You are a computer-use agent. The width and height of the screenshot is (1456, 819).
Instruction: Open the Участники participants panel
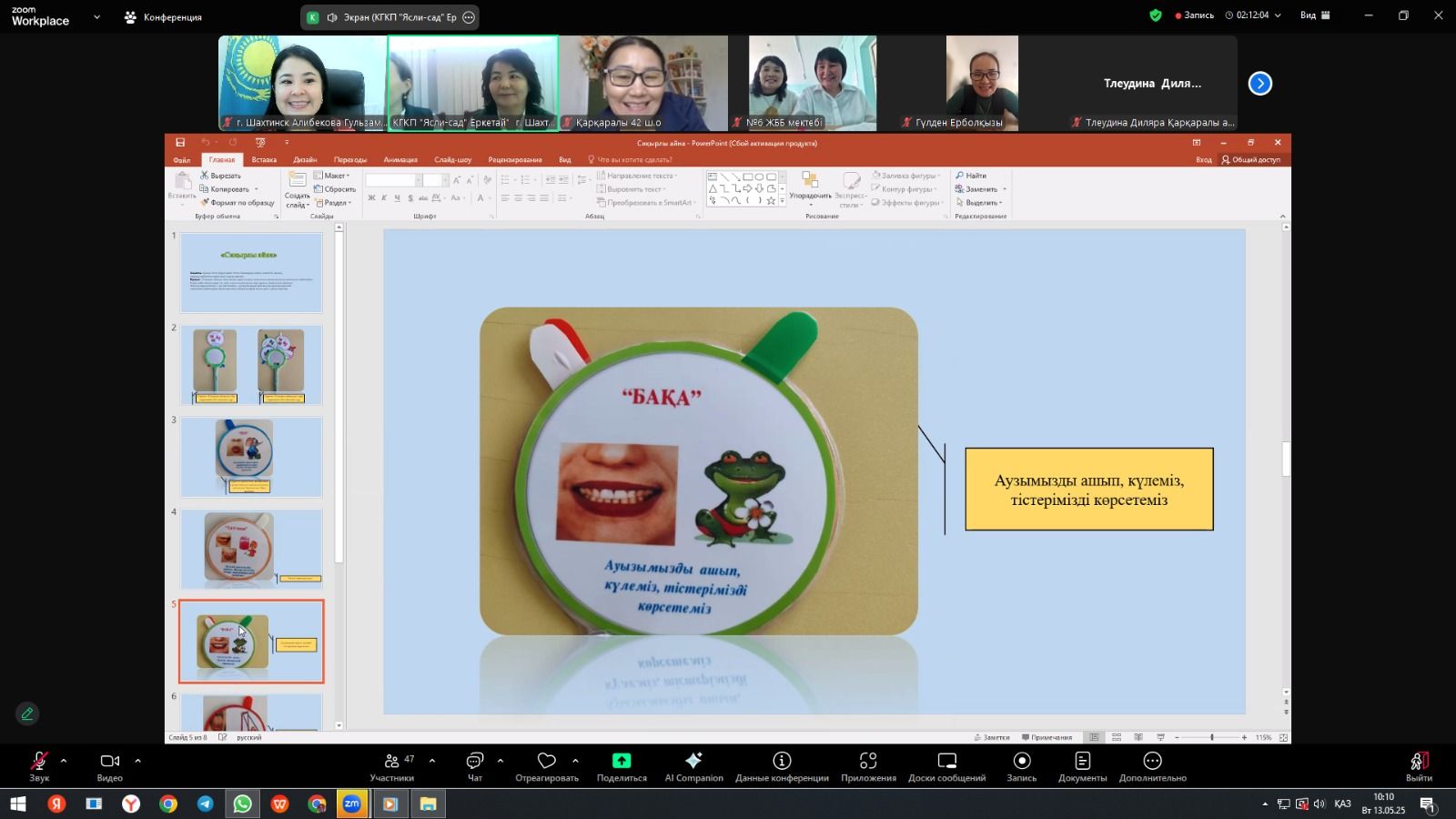point(392,765)
